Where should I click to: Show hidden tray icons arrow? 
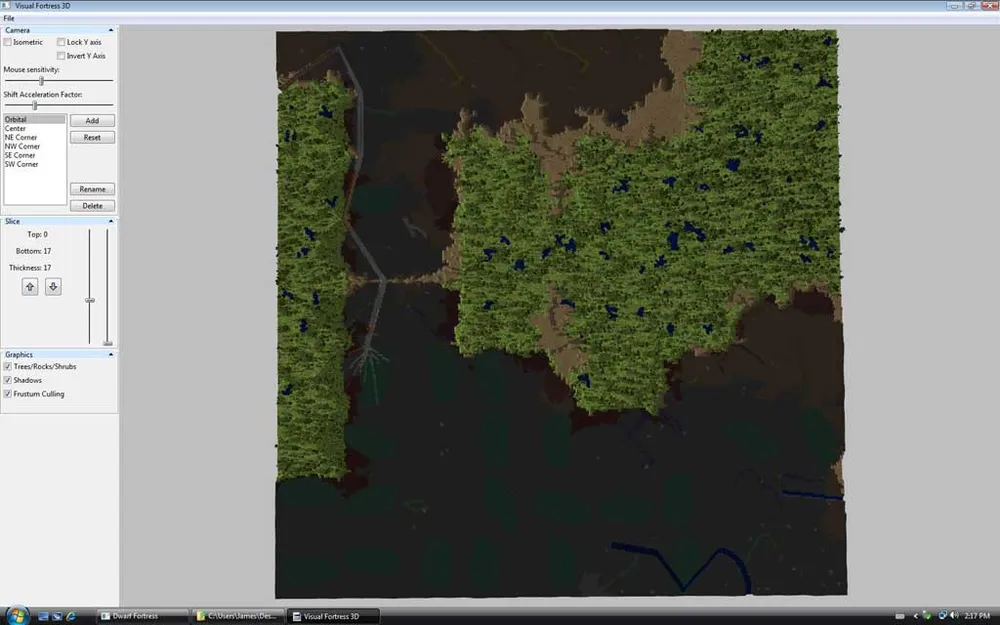click(x=916, y=616)
